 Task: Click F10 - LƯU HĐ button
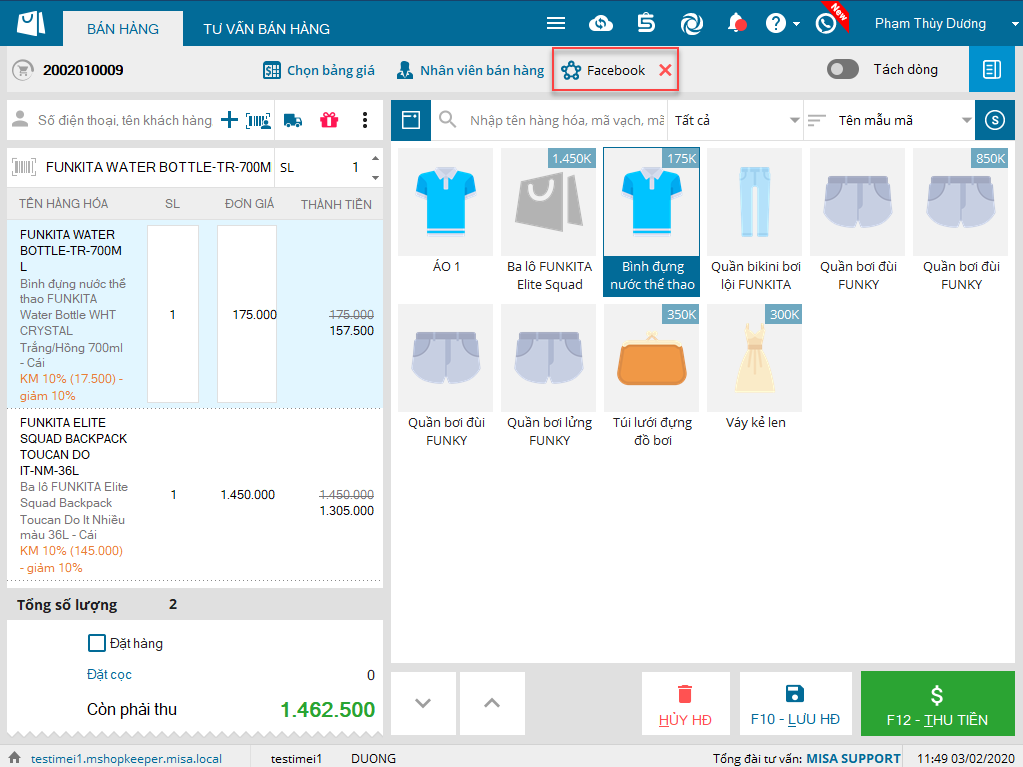coord(795,703)
